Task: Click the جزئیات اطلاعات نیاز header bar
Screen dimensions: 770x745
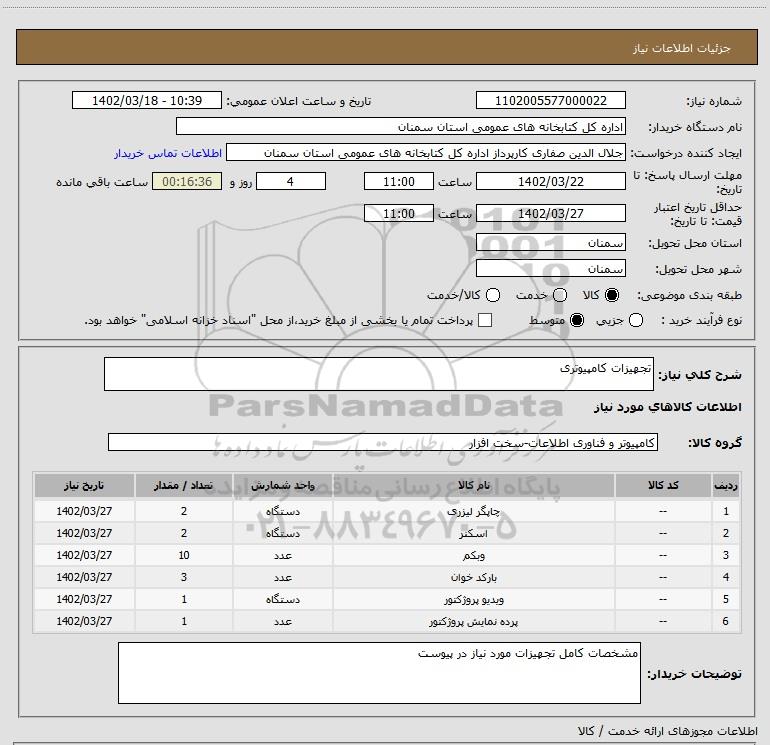Action: (386, 47)
